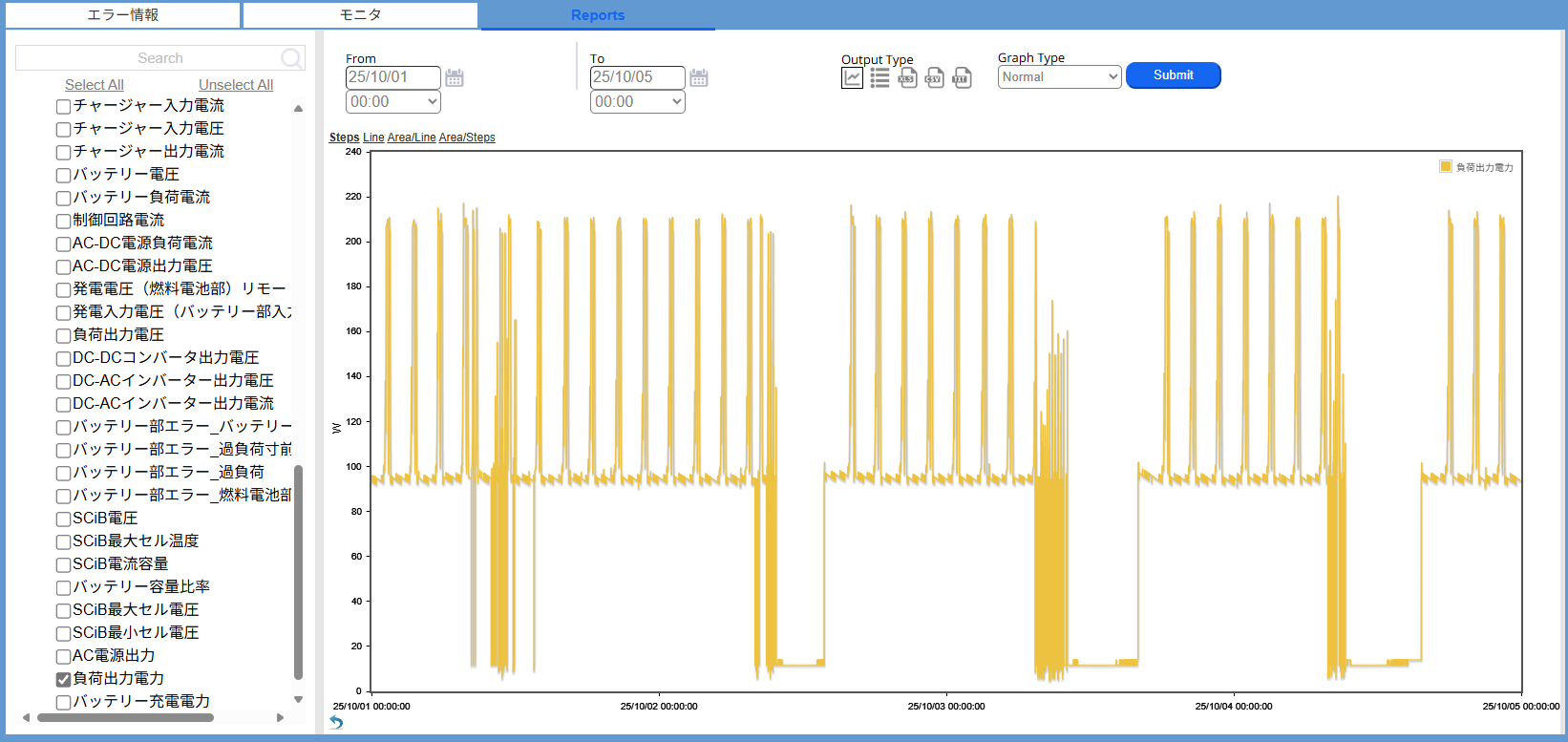The image size is (1568, 742).
Task: Click the Area/Line chart style link
Action: click(x=412, y=138)
